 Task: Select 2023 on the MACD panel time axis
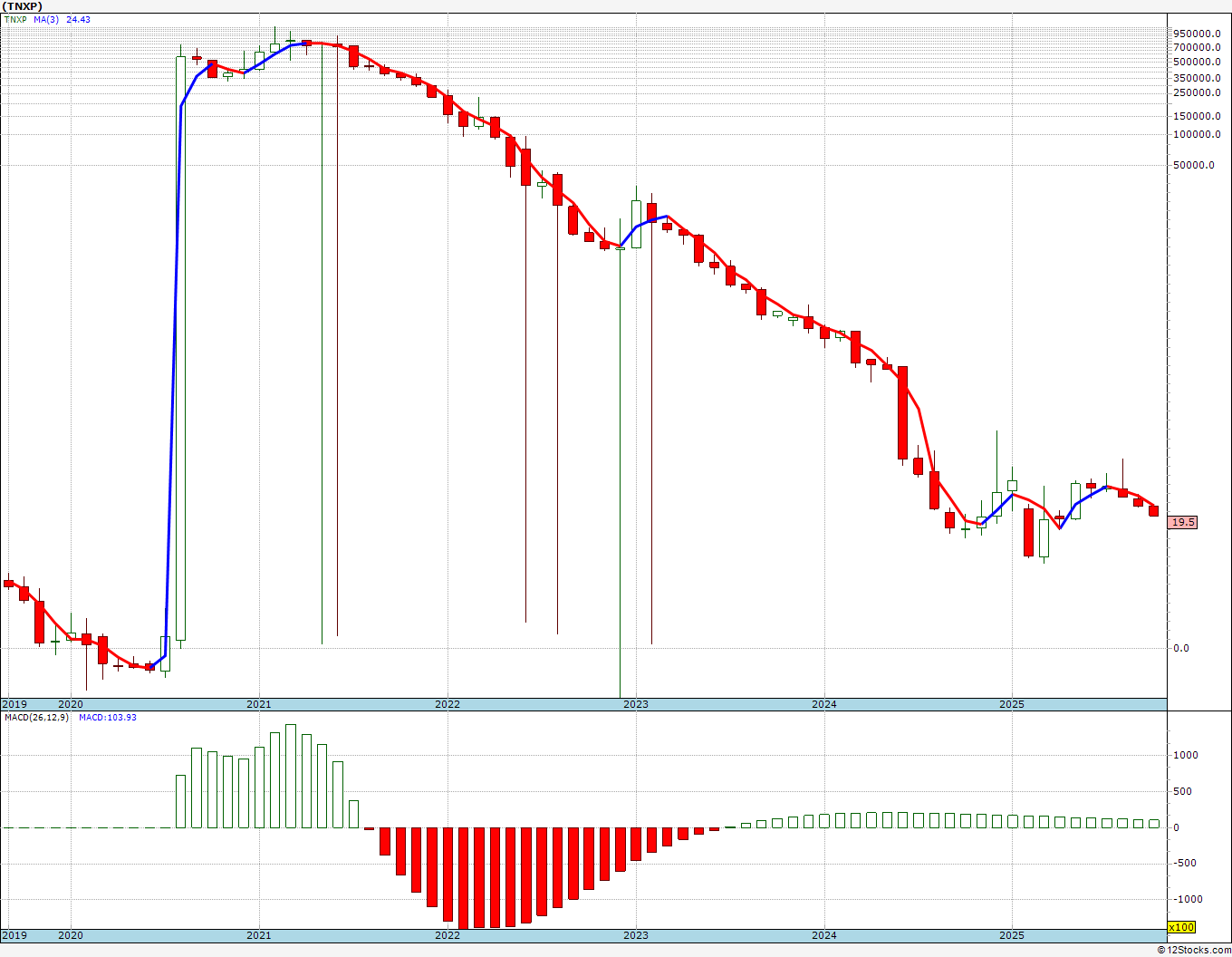coord(636,935)
